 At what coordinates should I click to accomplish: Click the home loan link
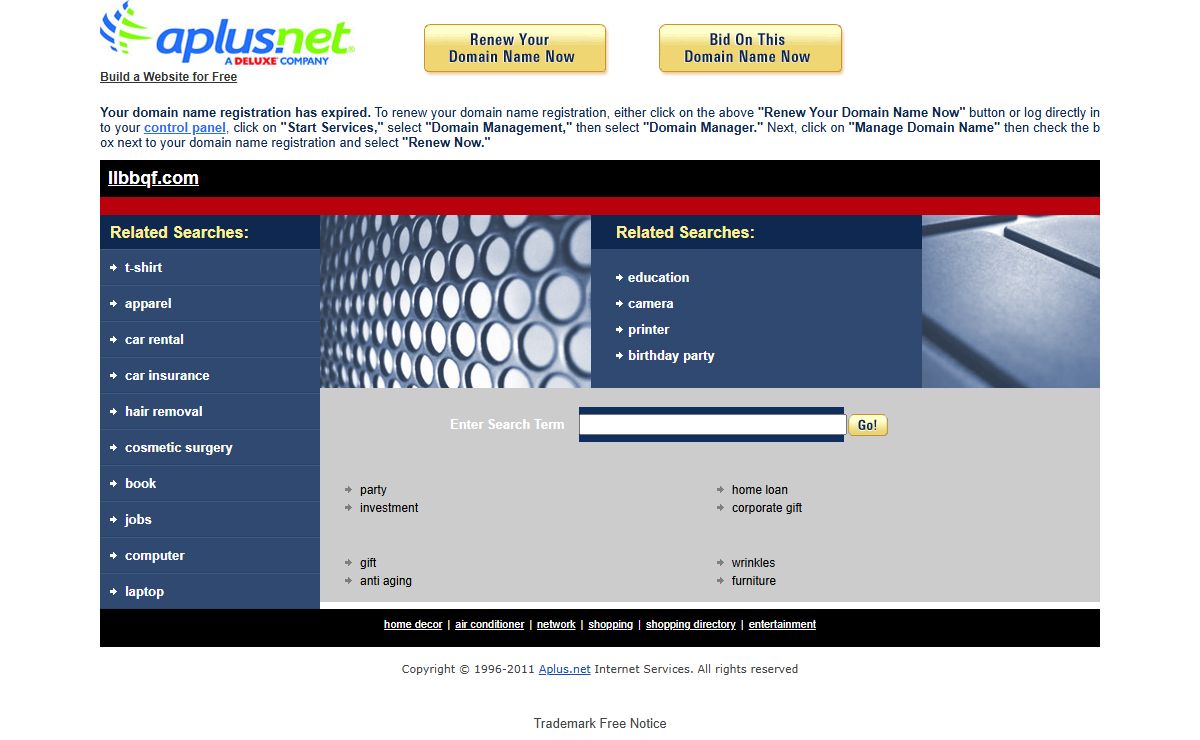tap(759, 490)
